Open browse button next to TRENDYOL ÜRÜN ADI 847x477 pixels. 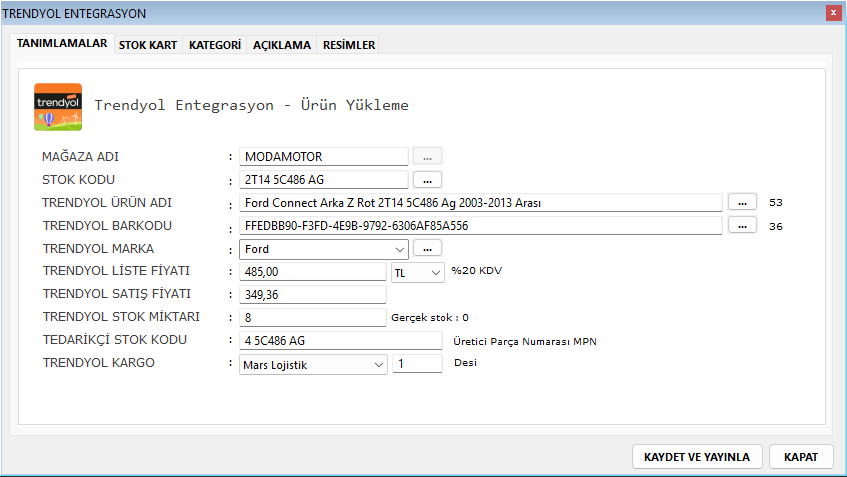742,202
